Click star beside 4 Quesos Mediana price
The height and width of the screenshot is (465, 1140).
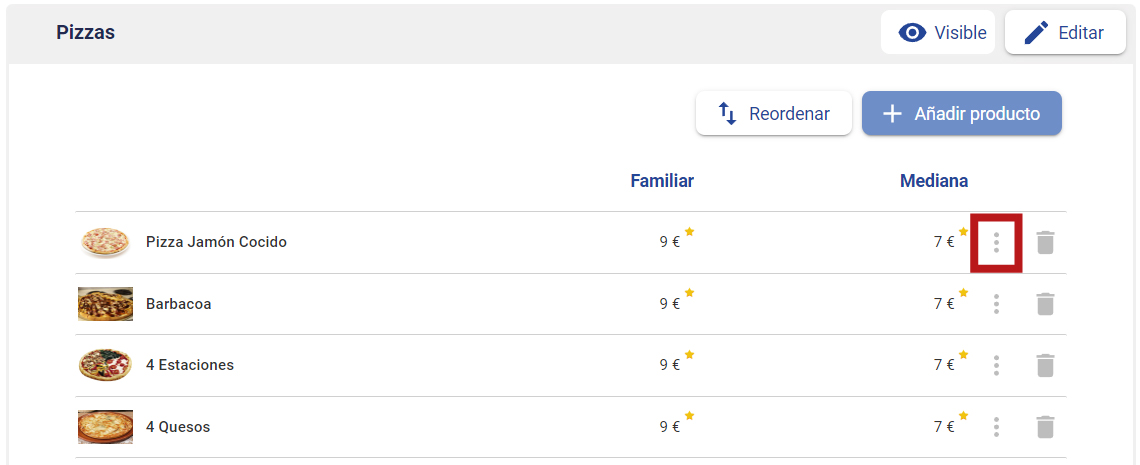coord(963,416)
